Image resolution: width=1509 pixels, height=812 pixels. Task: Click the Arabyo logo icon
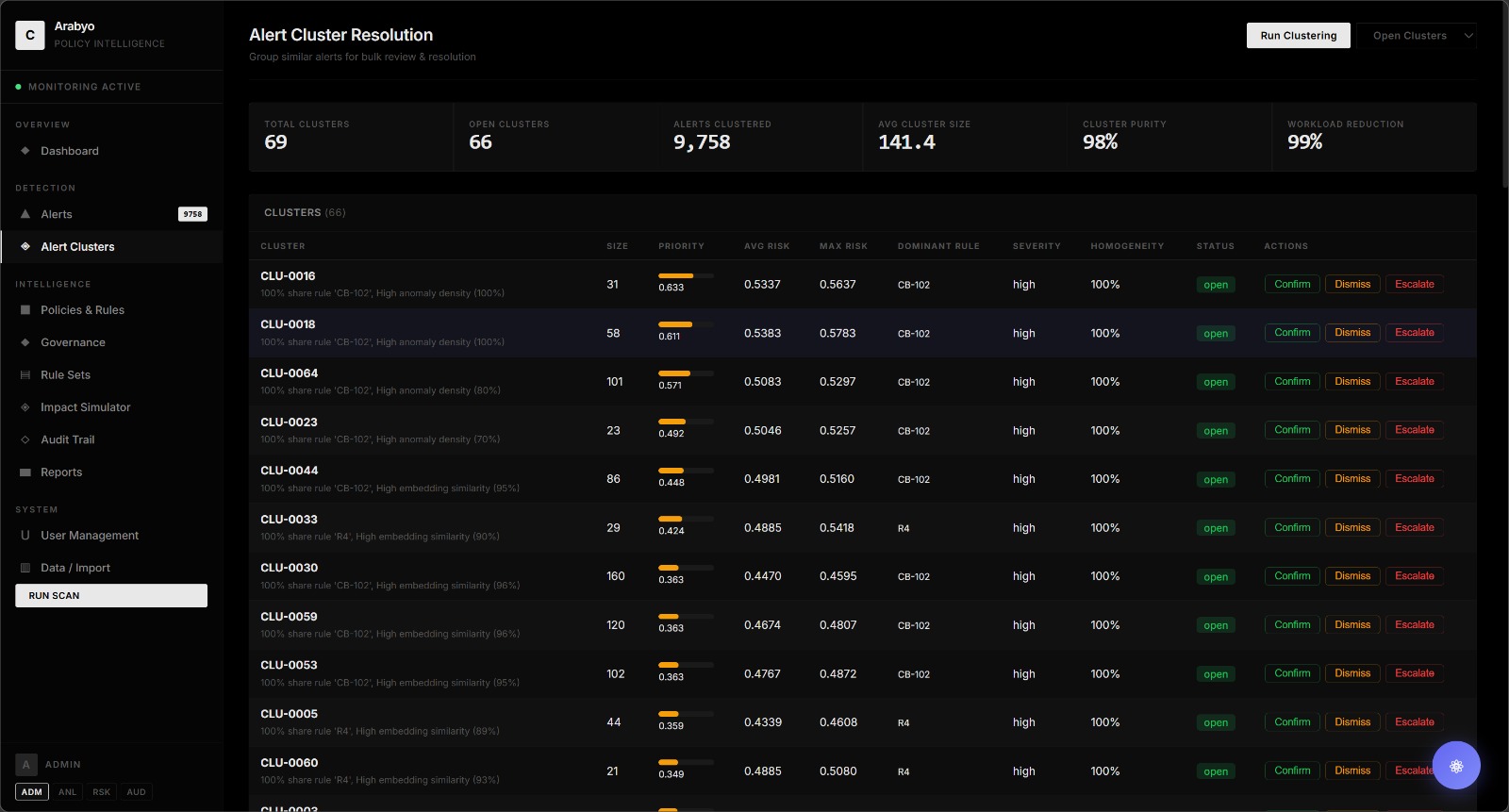30,35
